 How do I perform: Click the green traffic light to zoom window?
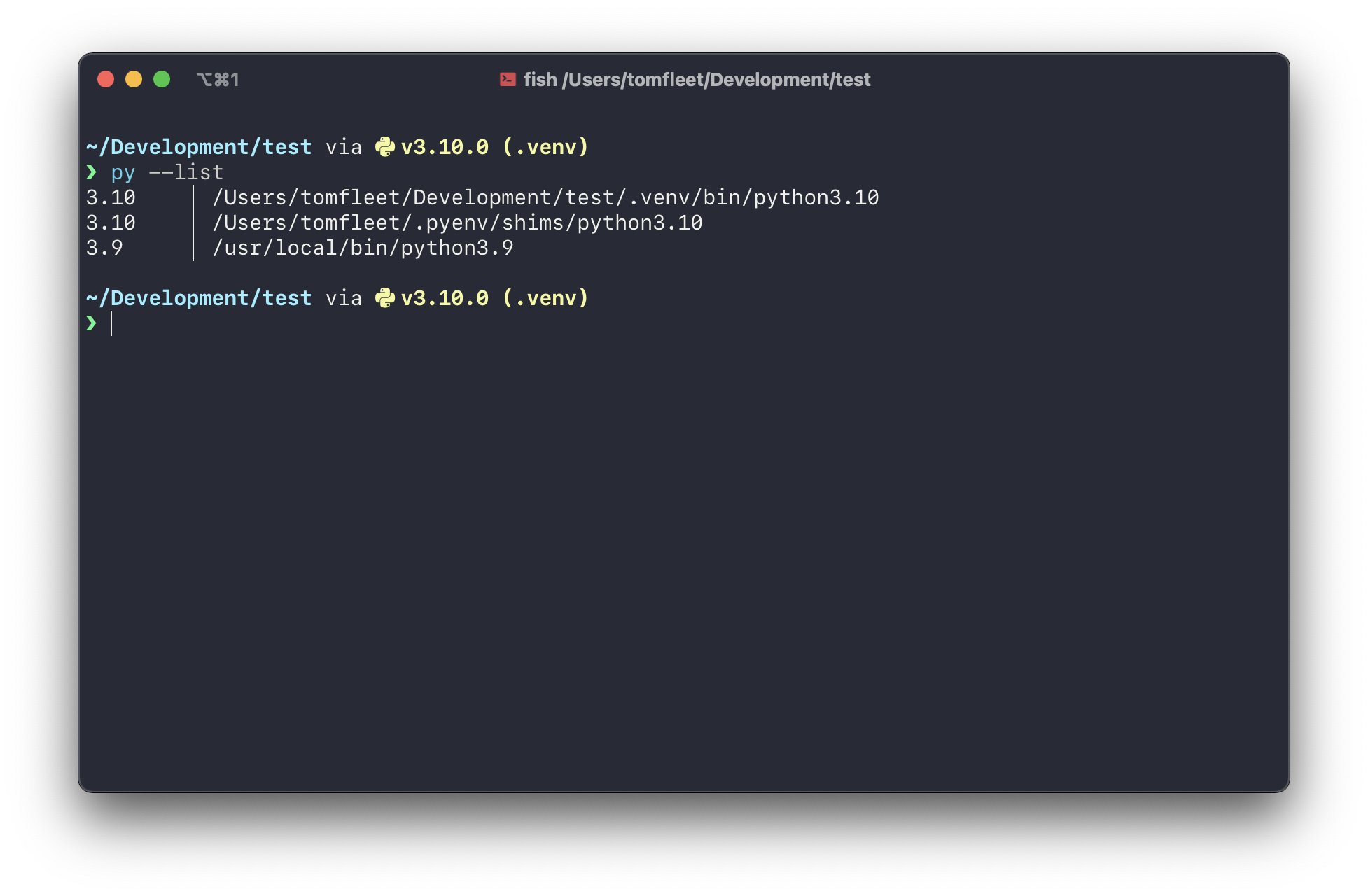coord(162,80)
